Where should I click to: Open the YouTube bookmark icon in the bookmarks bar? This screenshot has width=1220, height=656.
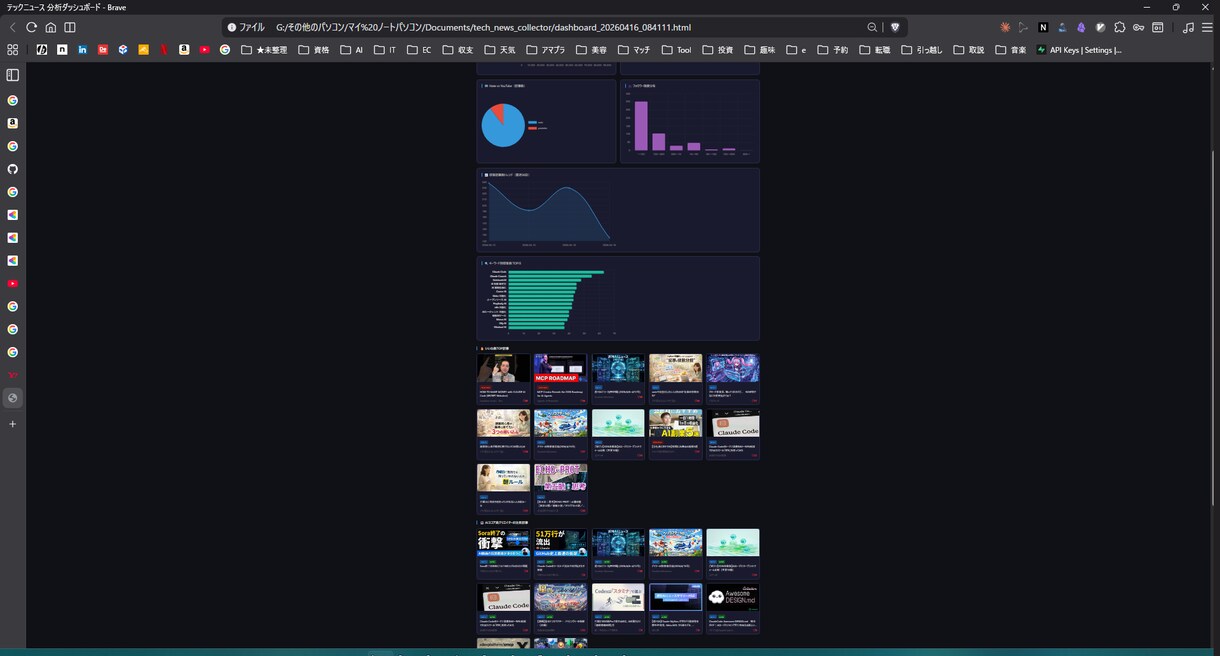tap(204, 49)
